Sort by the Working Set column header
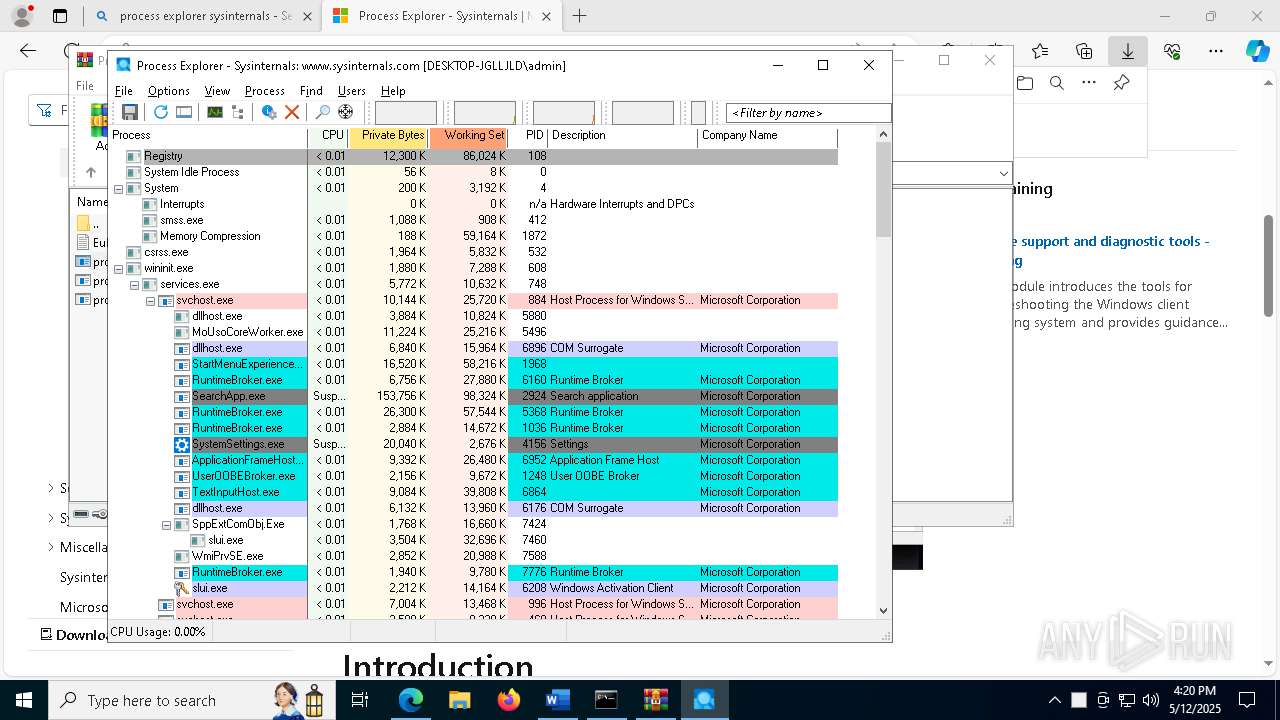 (468, 136)
